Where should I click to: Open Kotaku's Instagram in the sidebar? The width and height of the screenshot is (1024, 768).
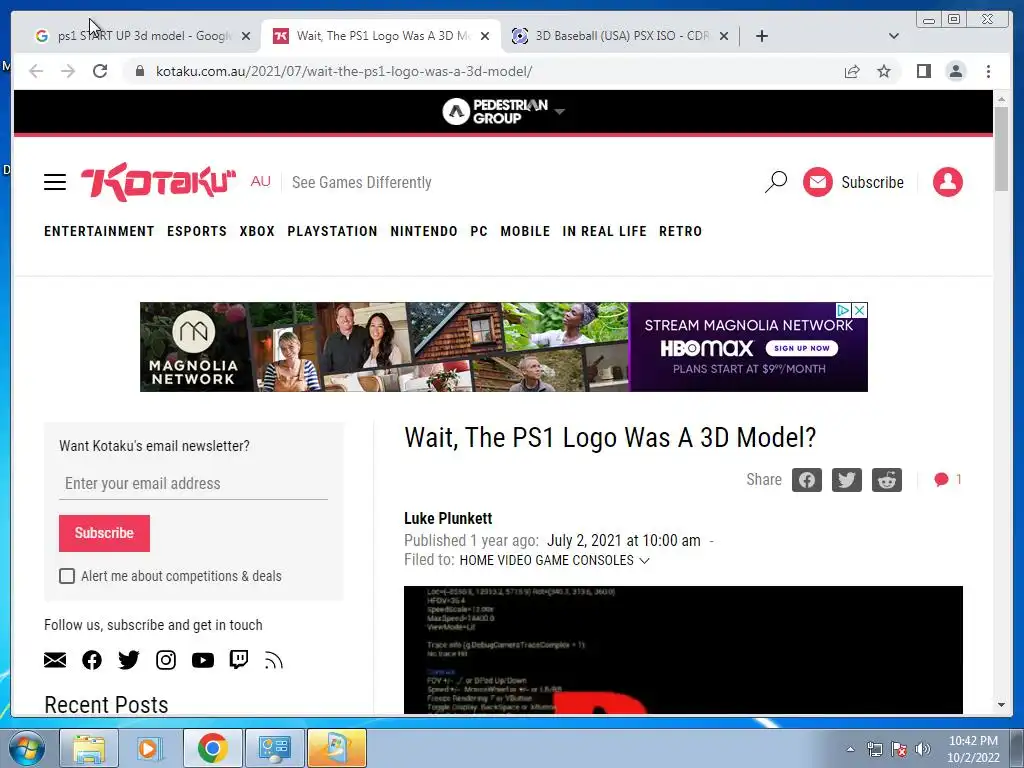(166, 660)
